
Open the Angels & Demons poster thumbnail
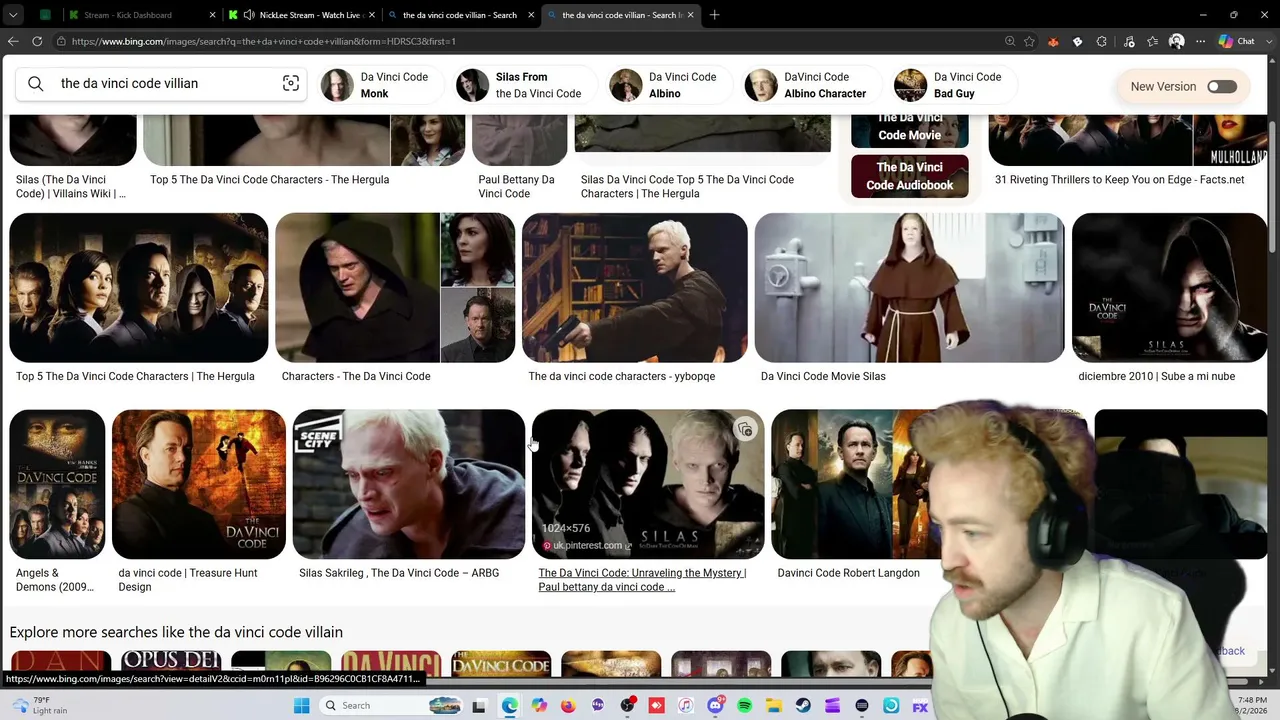tap(57, 484)
